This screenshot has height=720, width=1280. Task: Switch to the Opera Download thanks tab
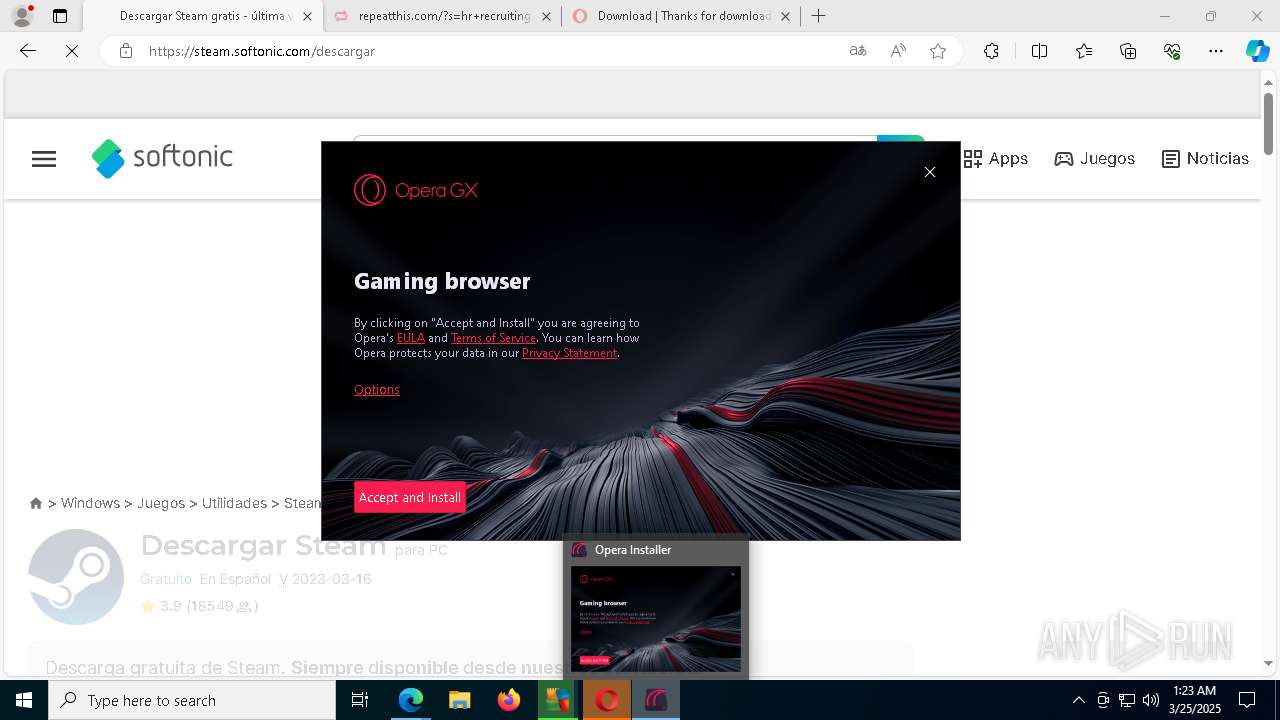click(x=681, y=16)
